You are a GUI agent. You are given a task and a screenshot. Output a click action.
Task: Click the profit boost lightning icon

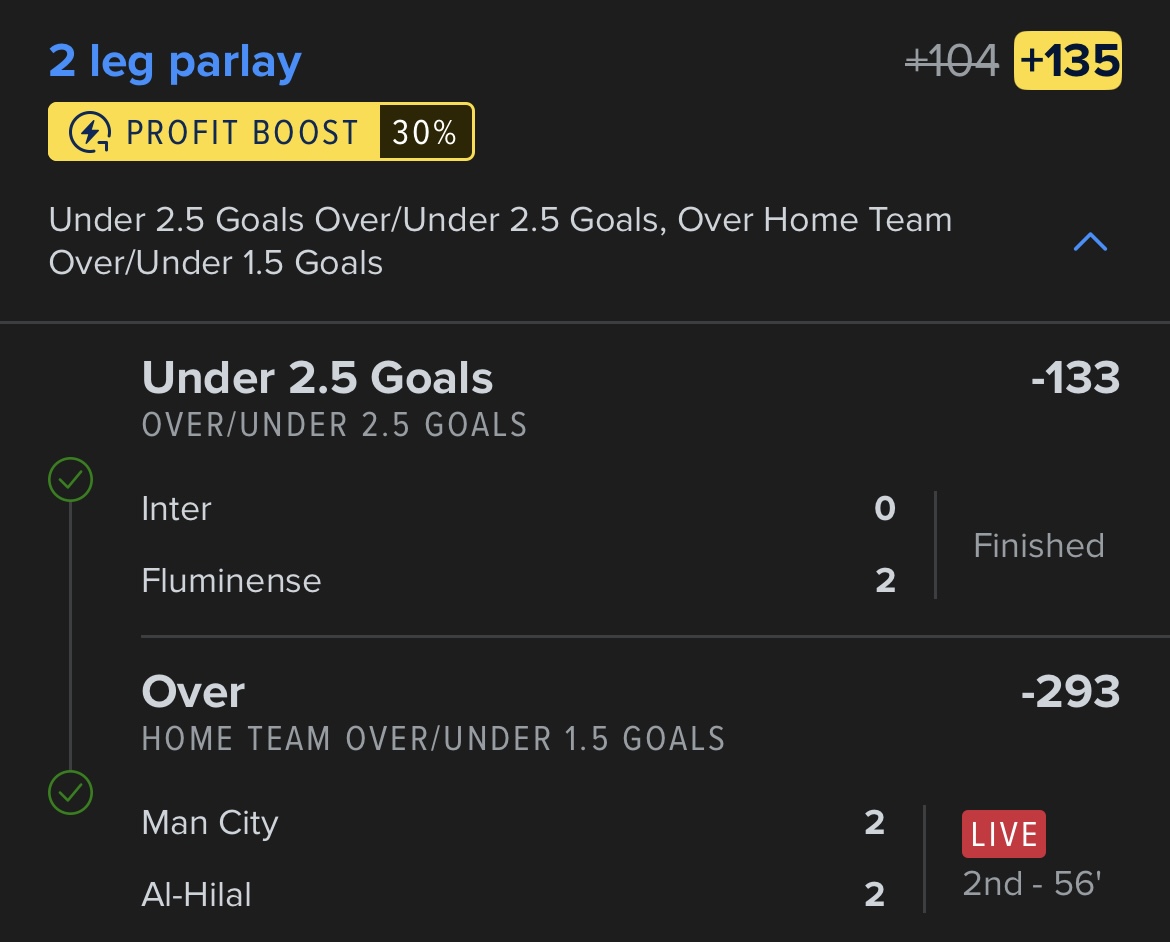click(90, 132)
